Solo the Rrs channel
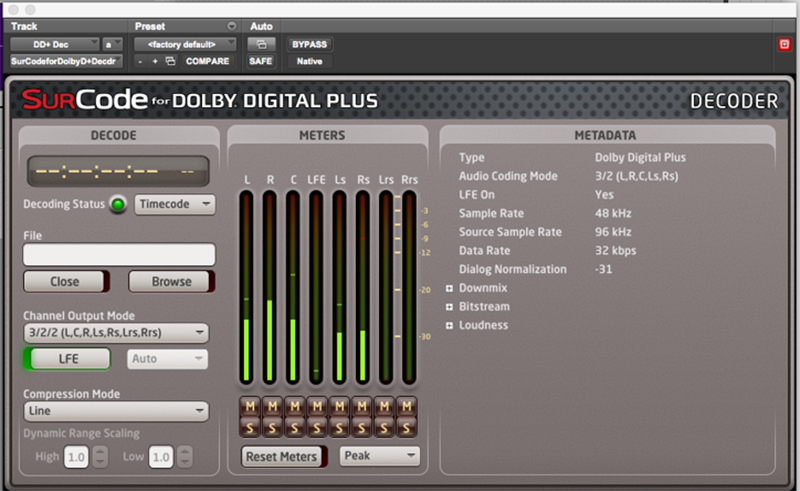Image resolution: width=800 pixels, height=491 pixels. [408, 427]
